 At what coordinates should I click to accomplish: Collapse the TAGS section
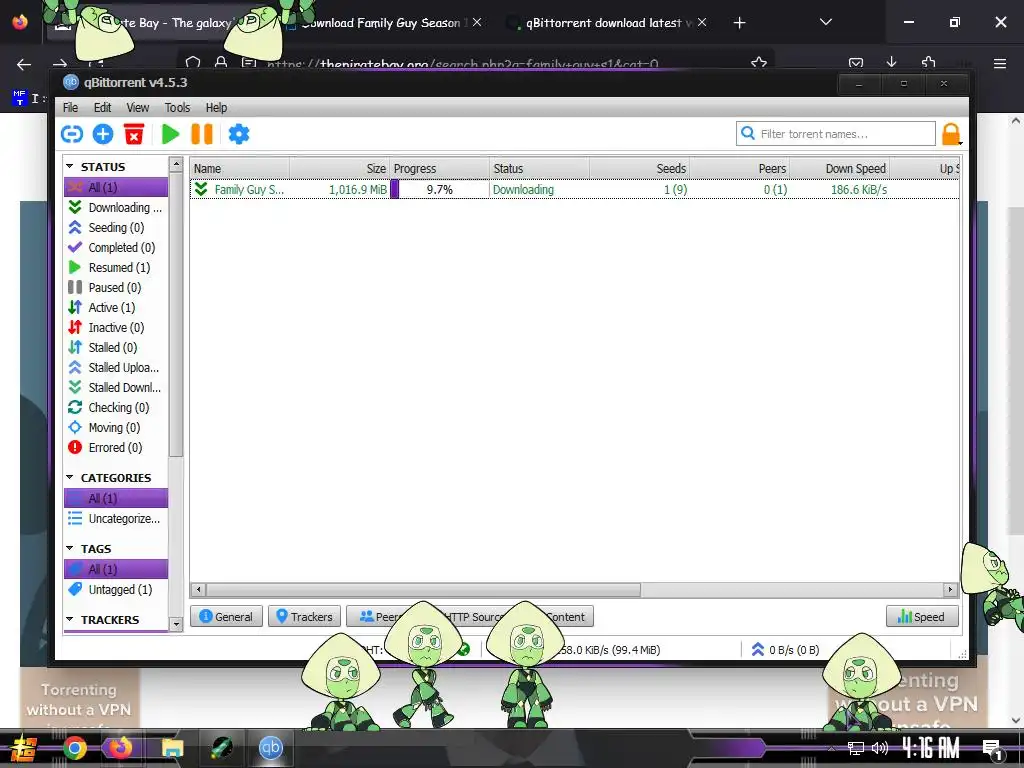point(70,549)
